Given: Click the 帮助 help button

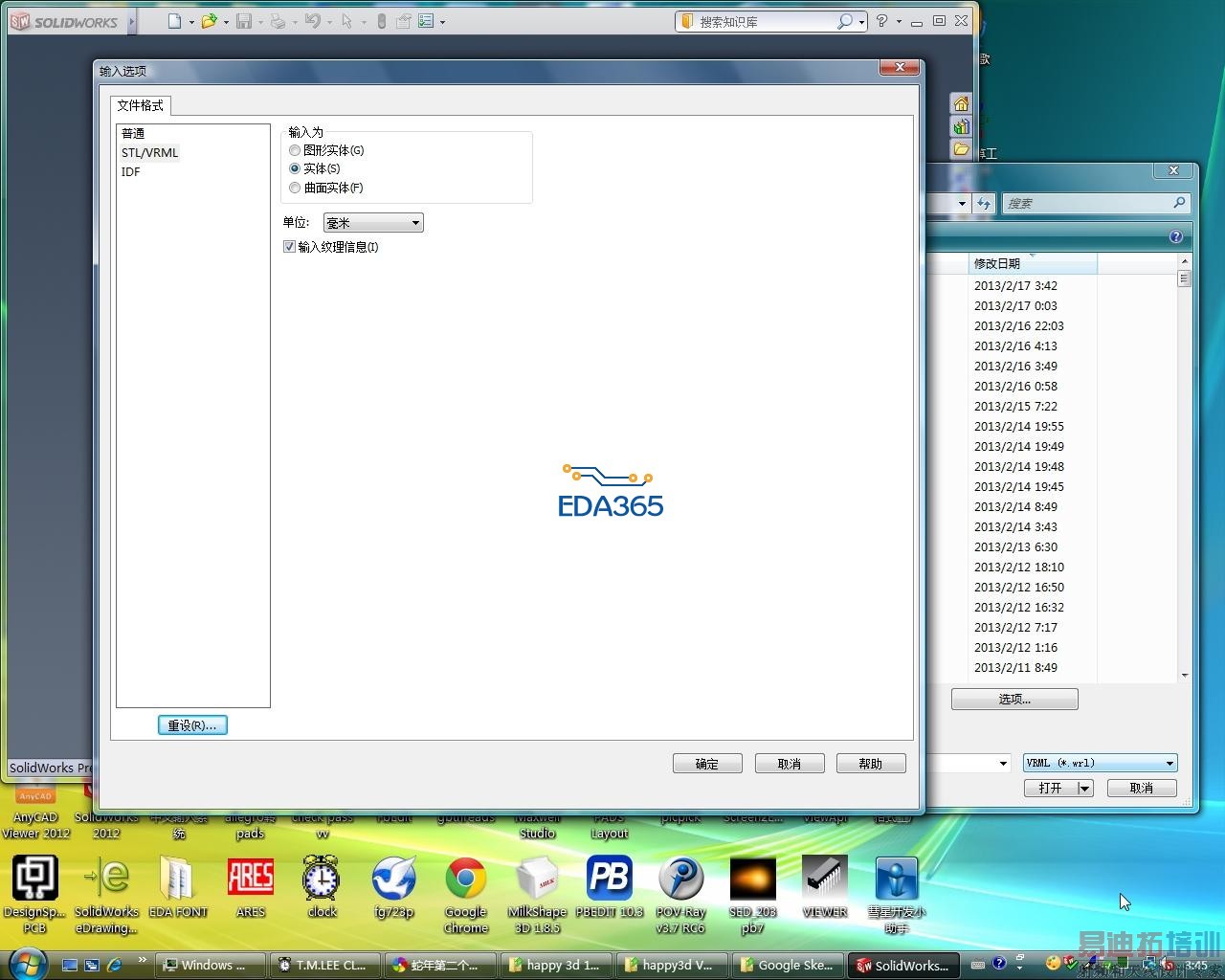Looking at the screenshot, I should tap(871, 764).
